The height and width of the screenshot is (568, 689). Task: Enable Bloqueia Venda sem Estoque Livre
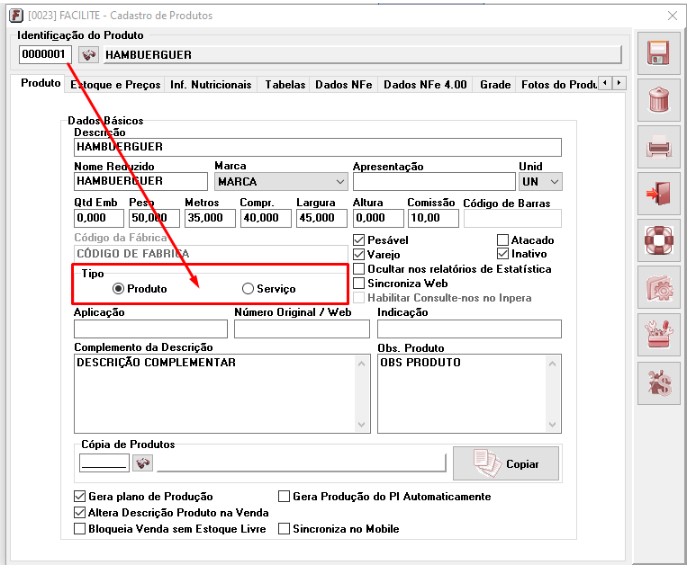(x=80, y=529)
